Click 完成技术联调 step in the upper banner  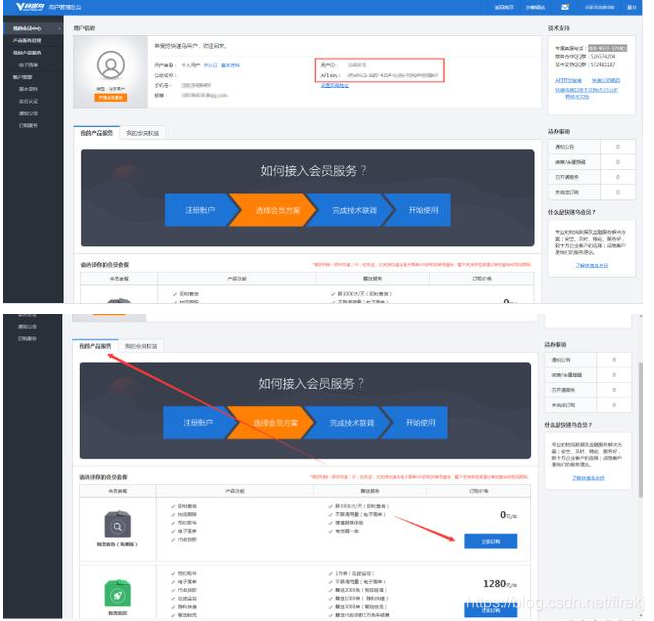(354, 210)
